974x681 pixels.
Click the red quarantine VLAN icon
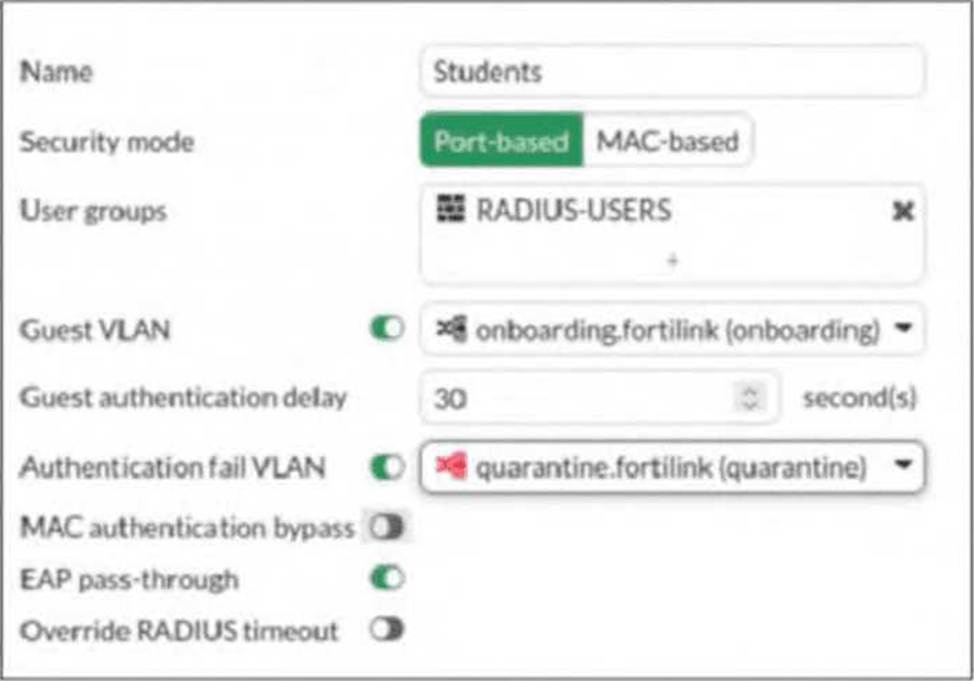pos(452,467)
